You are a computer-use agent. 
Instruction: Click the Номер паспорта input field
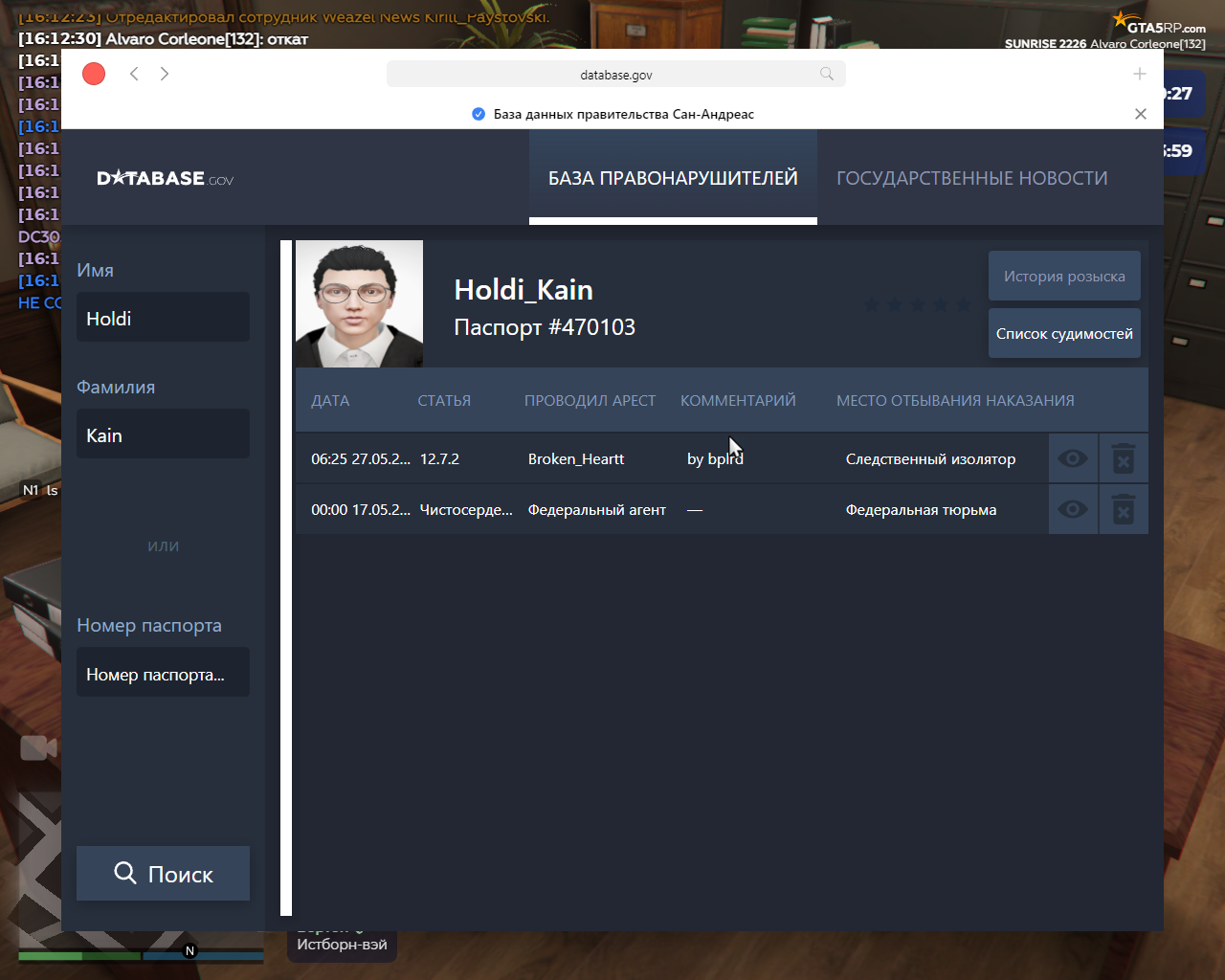pos(163,672)
